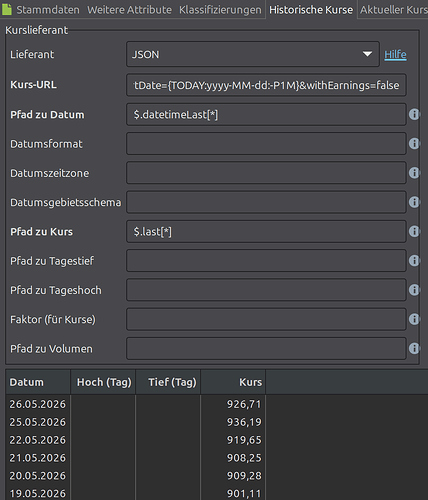Sort by the Datum column header
428x500 pixels.
(x=38, y=382)
